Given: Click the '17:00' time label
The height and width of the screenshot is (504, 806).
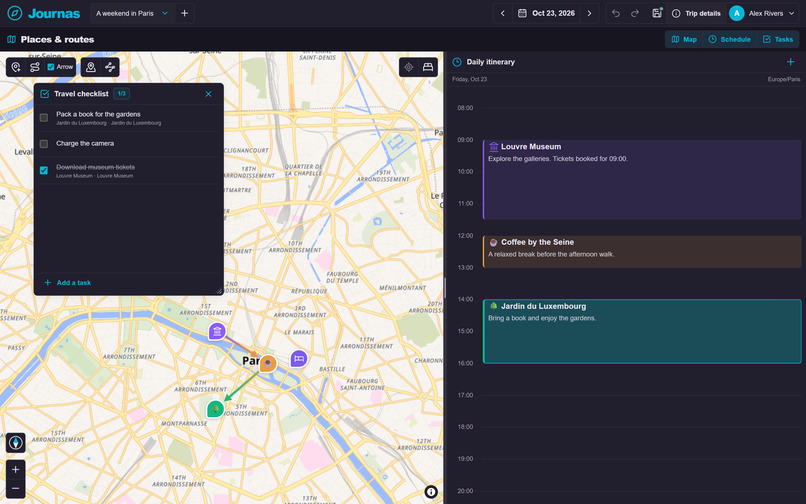Looking at the screenshot, I should tap(465, 395).
